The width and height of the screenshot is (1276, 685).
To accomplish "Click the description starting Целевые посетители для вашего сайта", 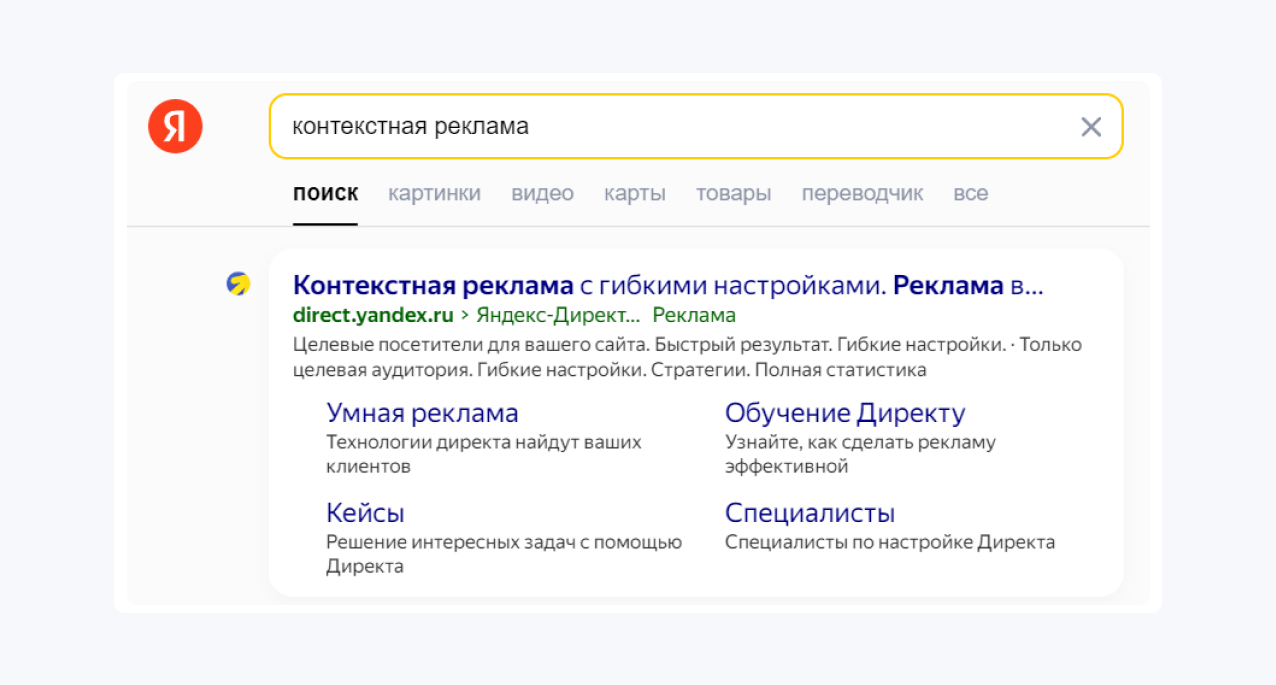I will tap(688, 357).
